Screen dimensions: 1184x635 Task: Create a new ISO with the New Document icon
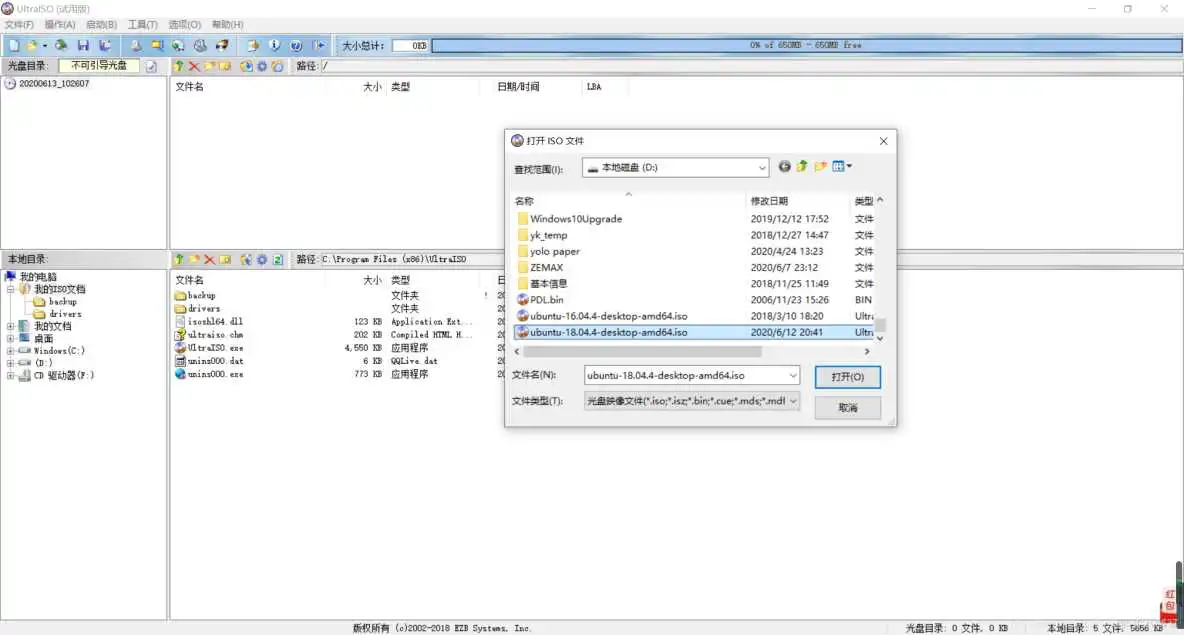12,44
